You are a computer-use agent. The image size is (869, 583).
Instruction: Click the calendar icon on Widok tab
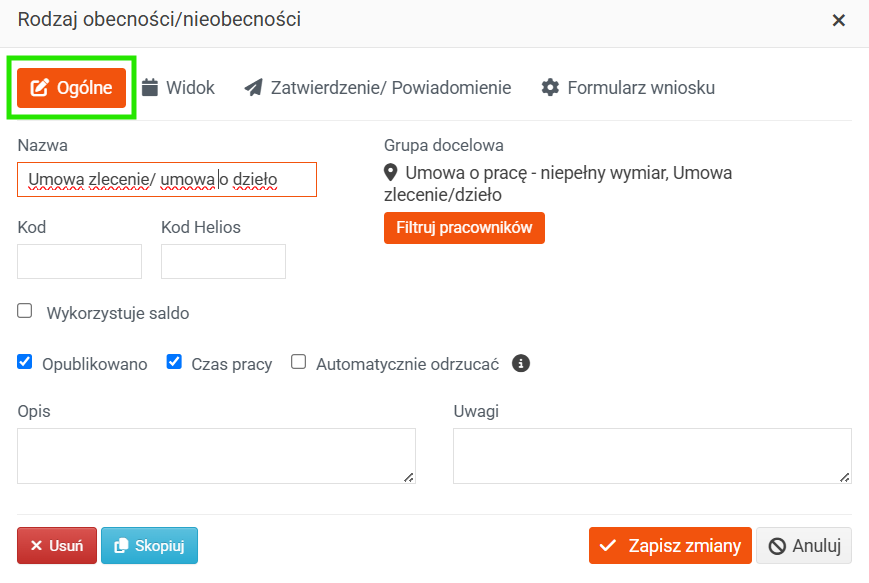150,87
